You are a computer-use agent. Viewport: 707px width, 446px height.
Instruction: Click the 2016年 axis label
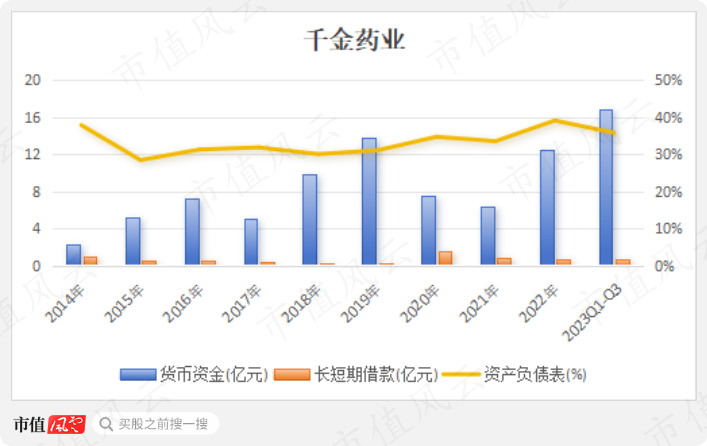[x=183, y=303]
